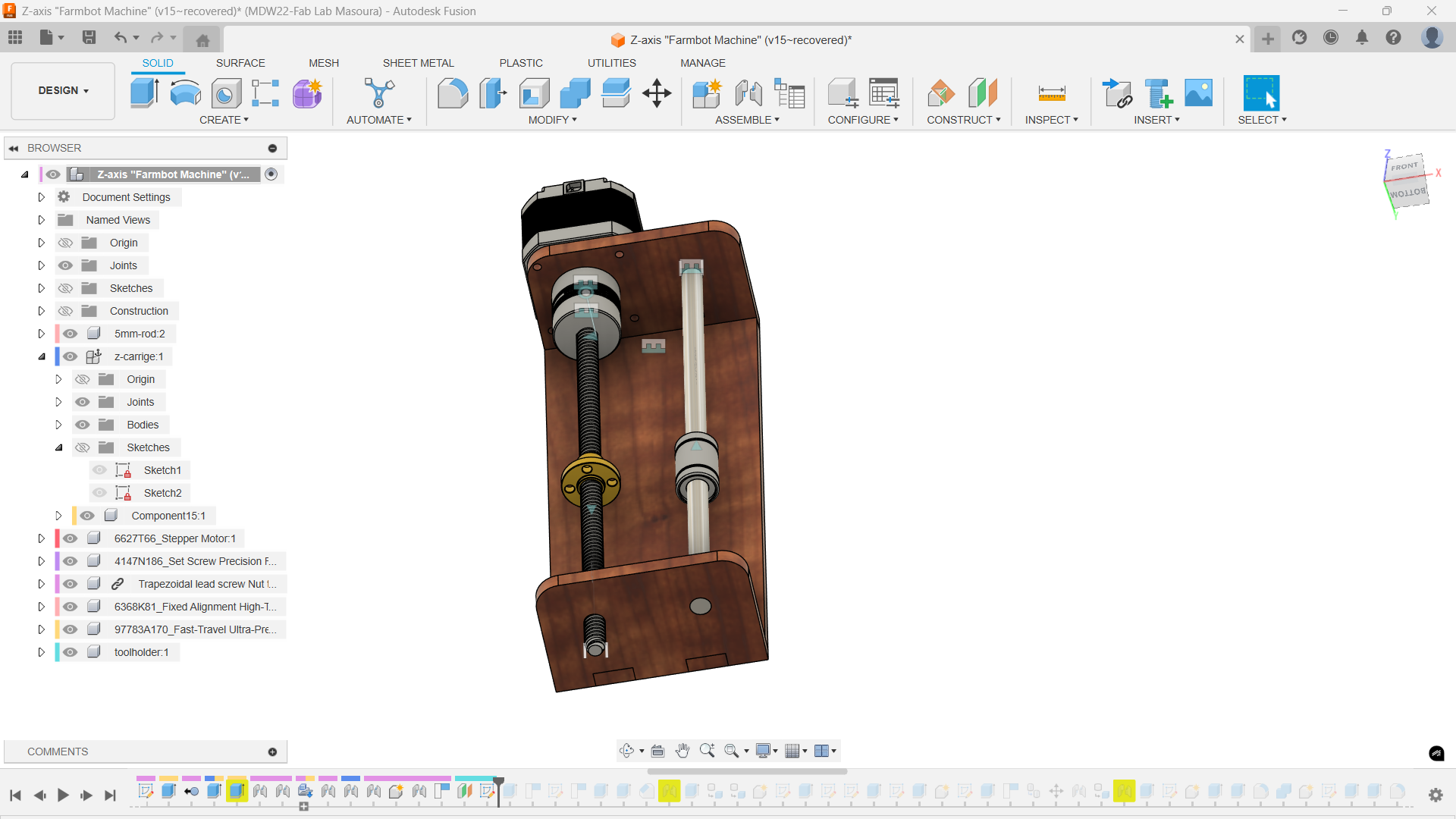
Task: Open the notifications bell icon
Action: click(1362, 37)
